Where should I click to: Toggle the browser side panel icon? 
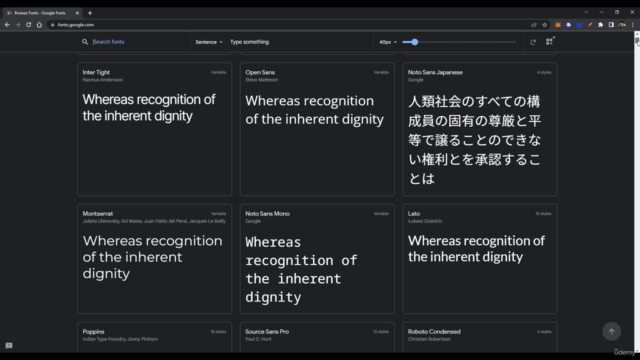click(x=611, y=25)
